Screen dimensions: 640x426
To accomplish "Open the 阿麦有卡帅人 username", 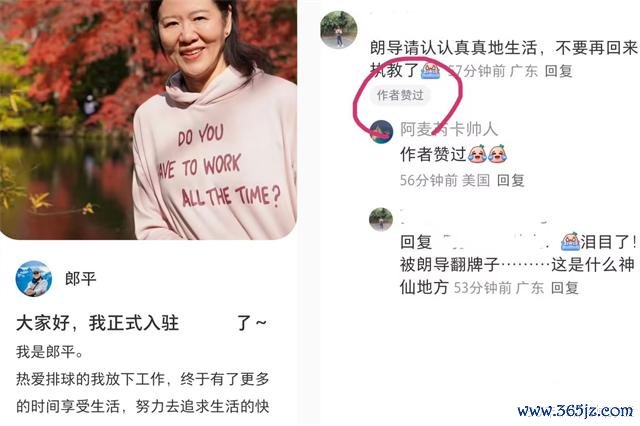I will tap(449, 129).
